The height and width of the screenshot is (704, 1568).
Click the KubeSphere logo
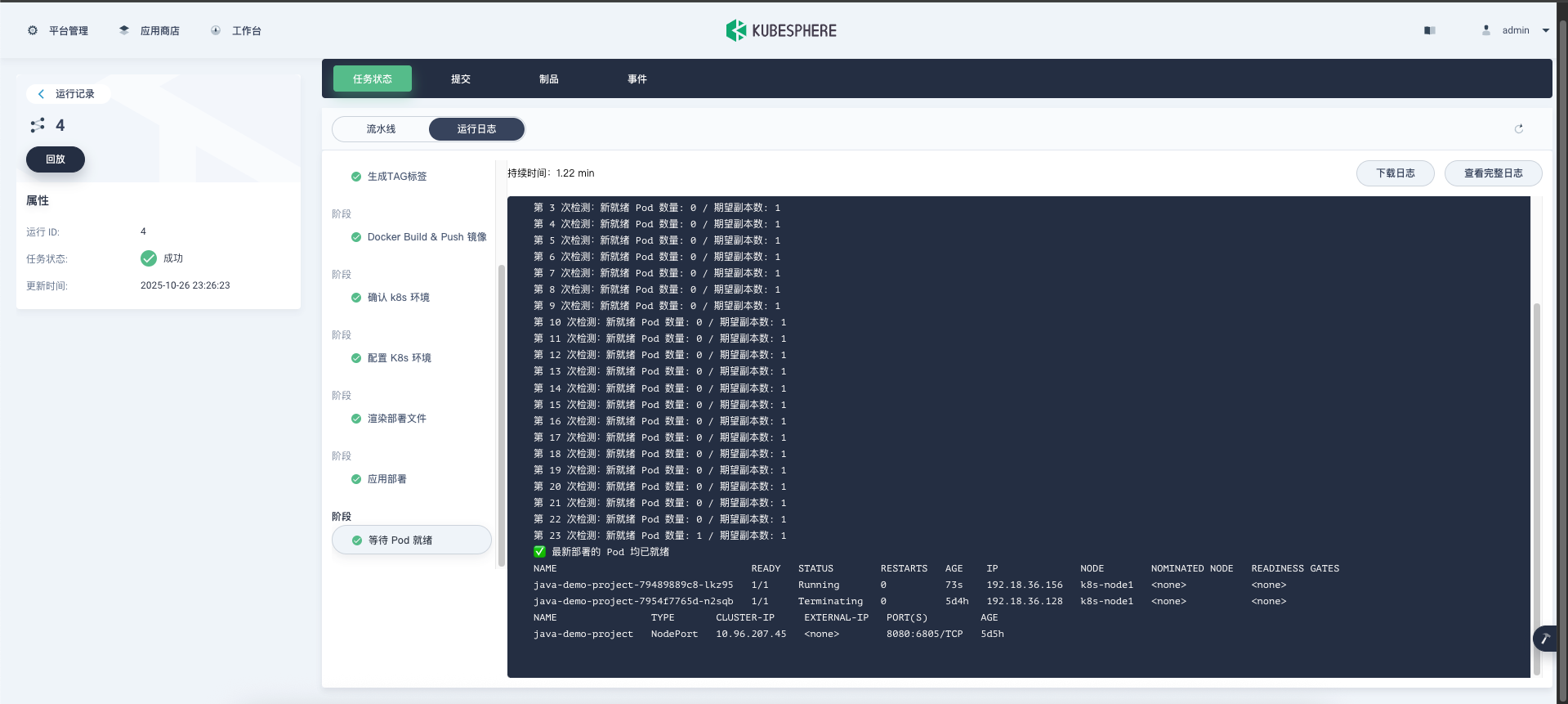[x=781, y=30]
